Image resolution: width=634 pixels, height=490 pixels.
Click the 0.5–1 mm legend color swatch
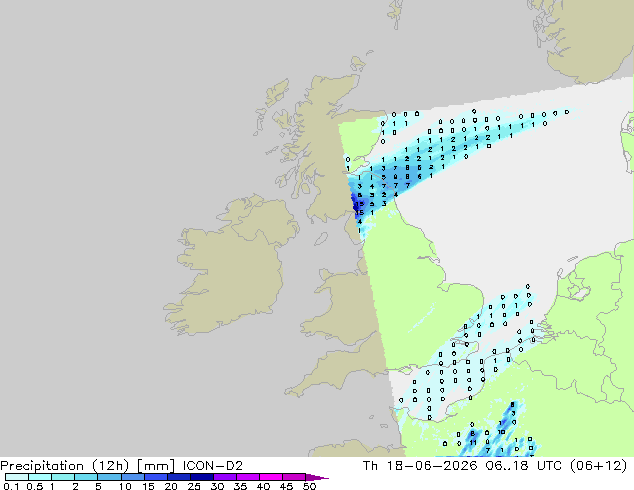click(40, 477)
